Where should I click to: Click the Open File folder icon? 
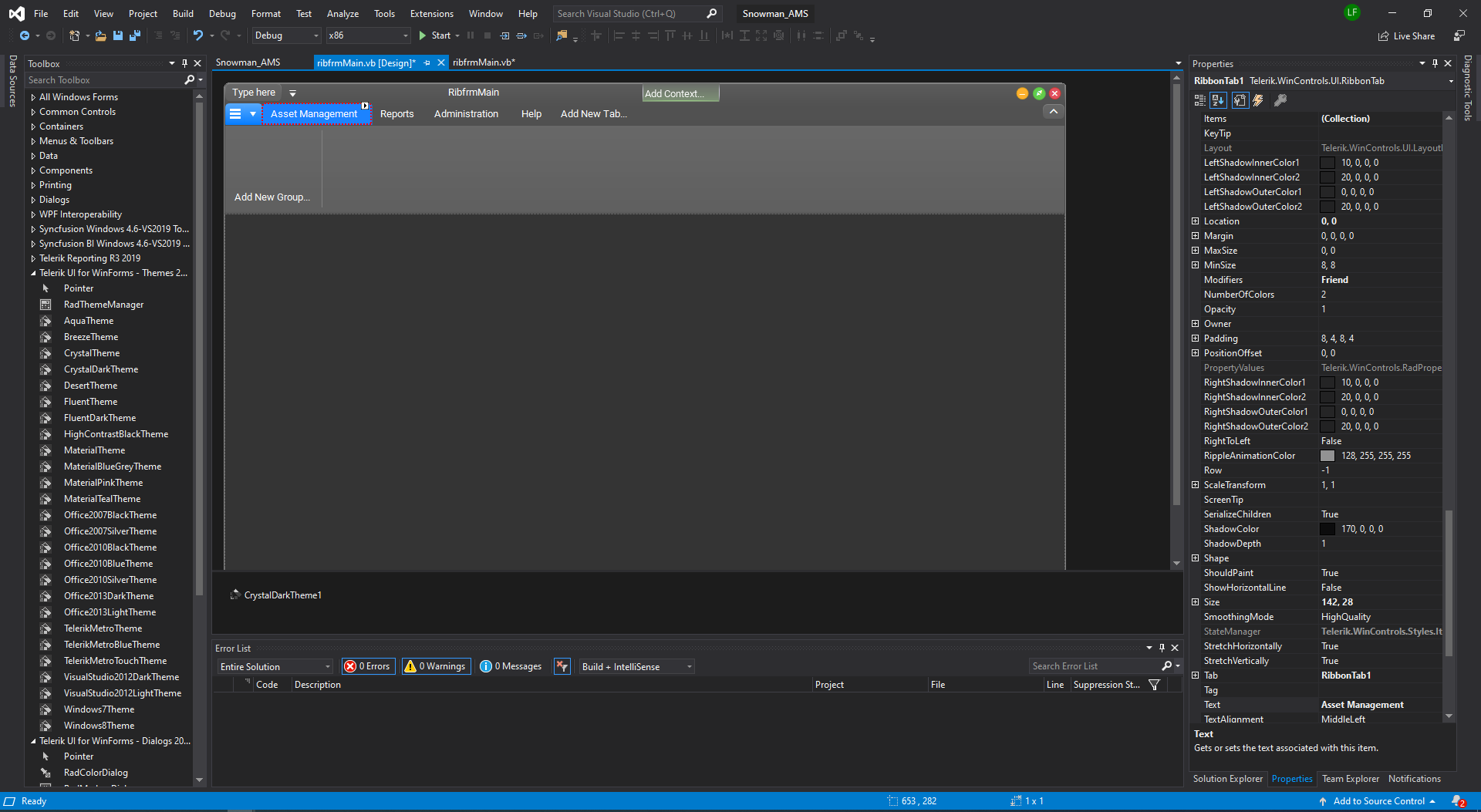coord(100,35)
